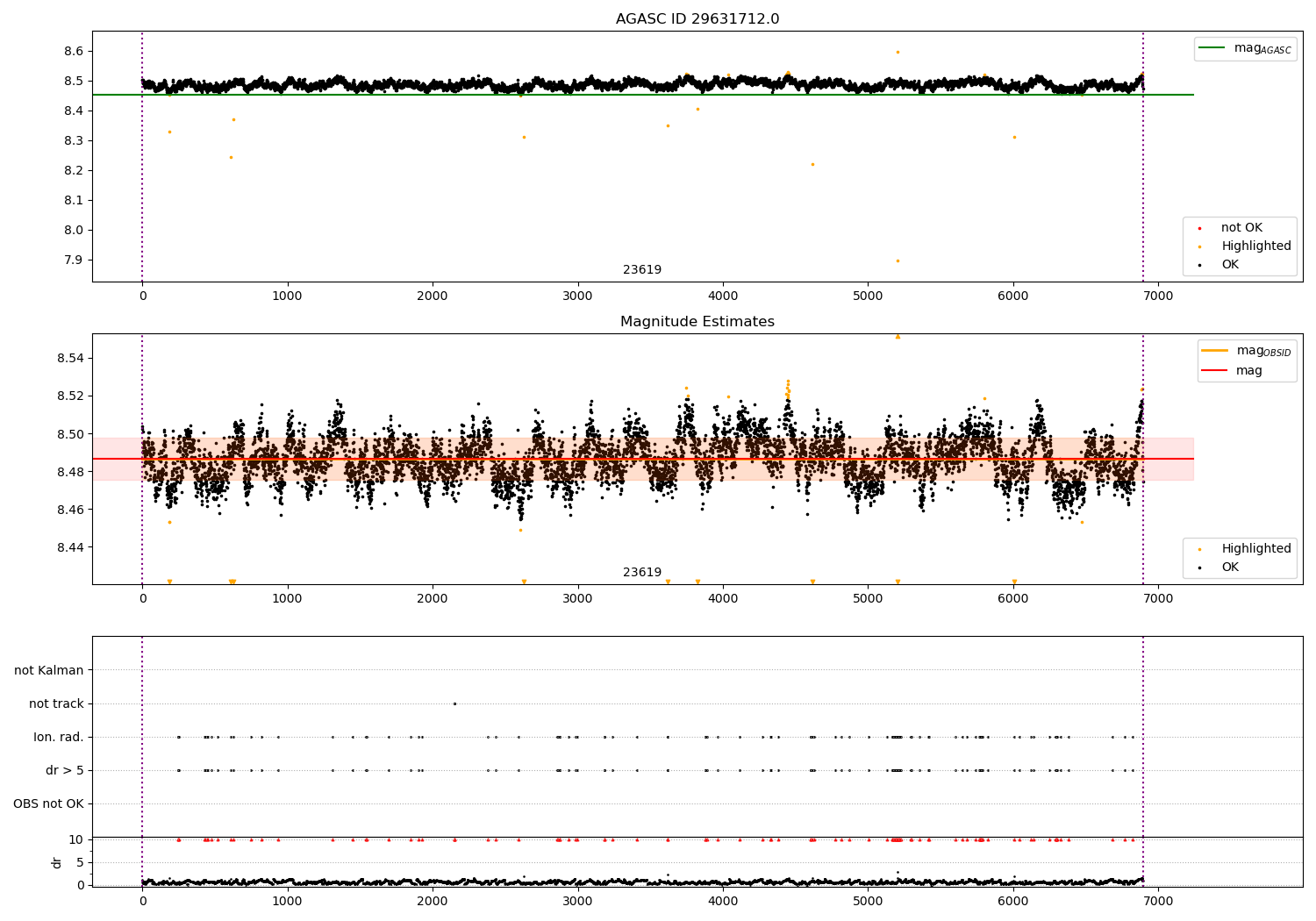1316x921 pixels.
Task: Click the 8.0 y-axis tick label
Action: (x=74, y=231)
